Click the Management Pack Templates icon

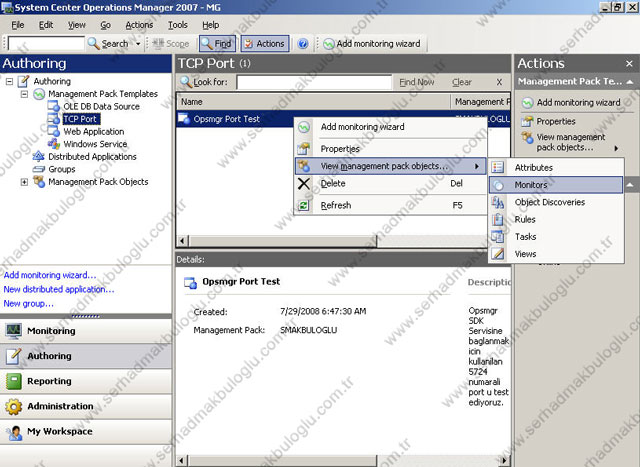[x=39, y=94]
